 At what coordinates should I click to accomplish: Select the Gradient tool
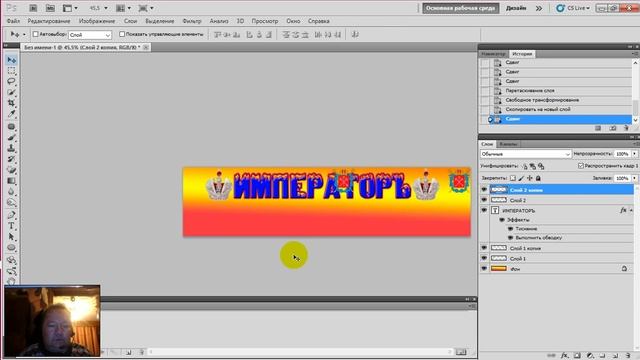pos(11,181)
